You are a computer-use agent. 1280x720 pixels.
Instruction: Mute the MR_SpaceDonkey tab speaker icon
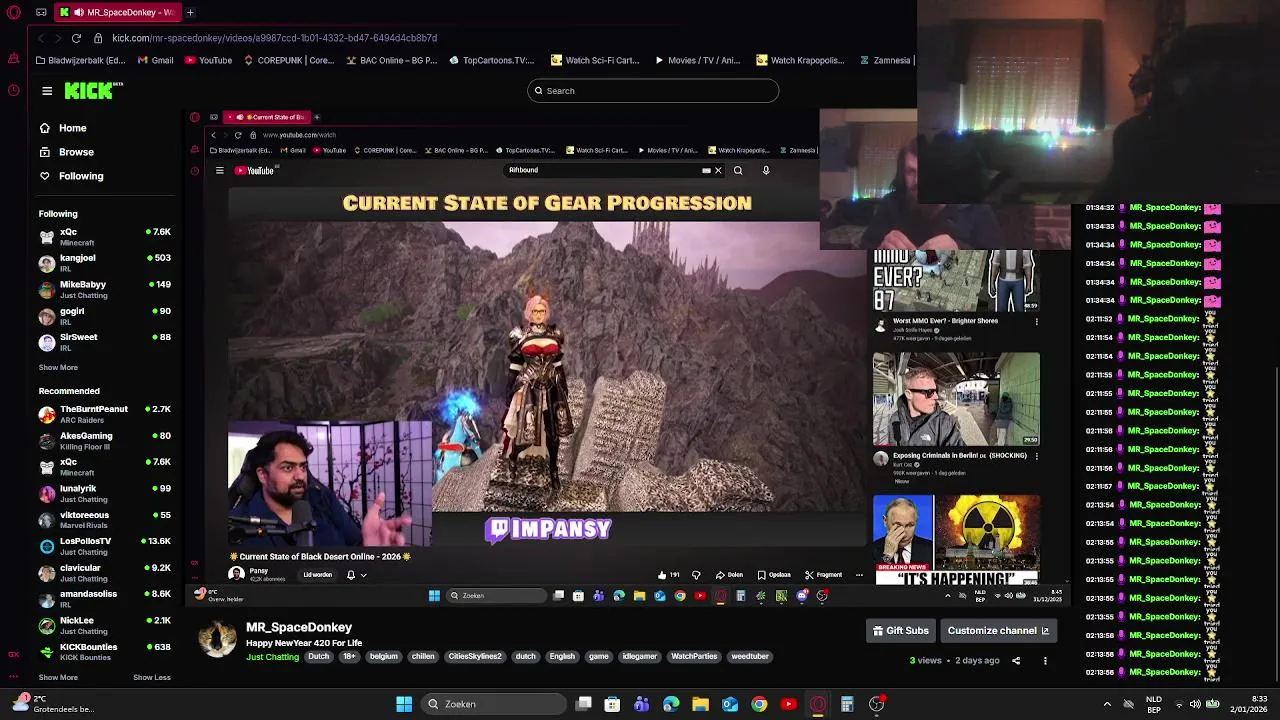click(77, 12)
